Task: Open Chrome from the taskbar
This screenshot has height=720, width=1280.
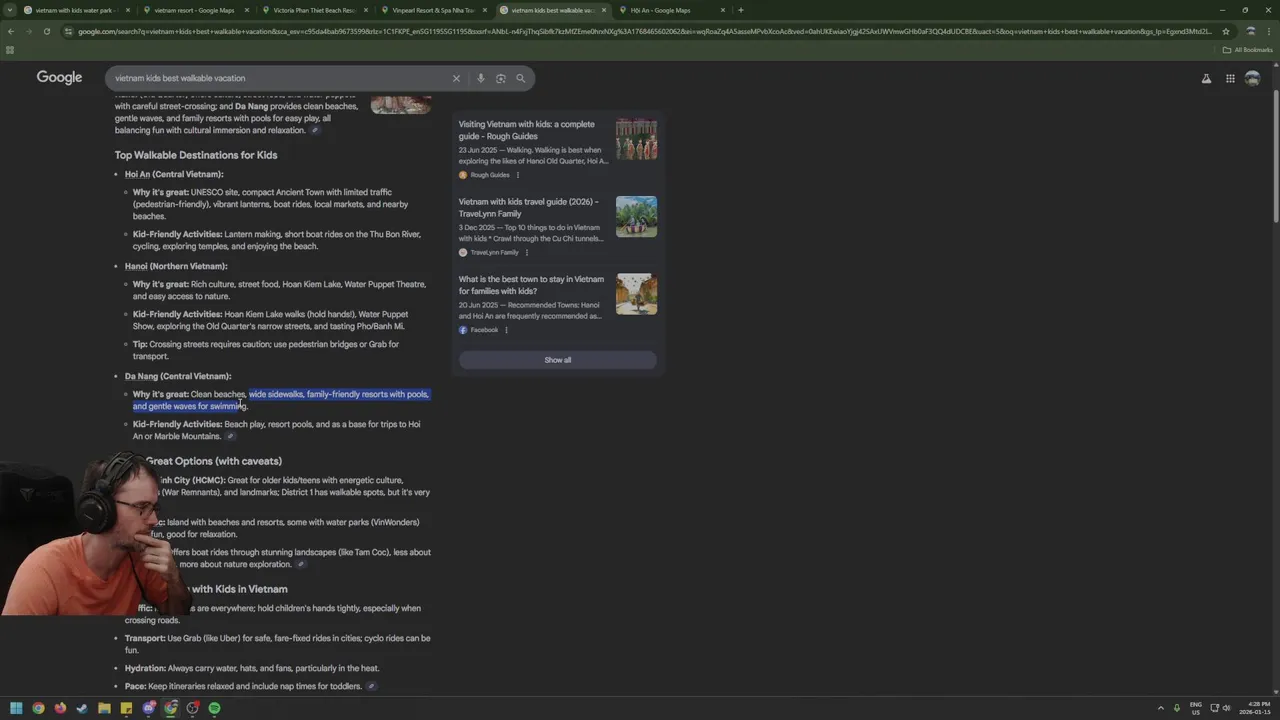Action: coord(38,708)
